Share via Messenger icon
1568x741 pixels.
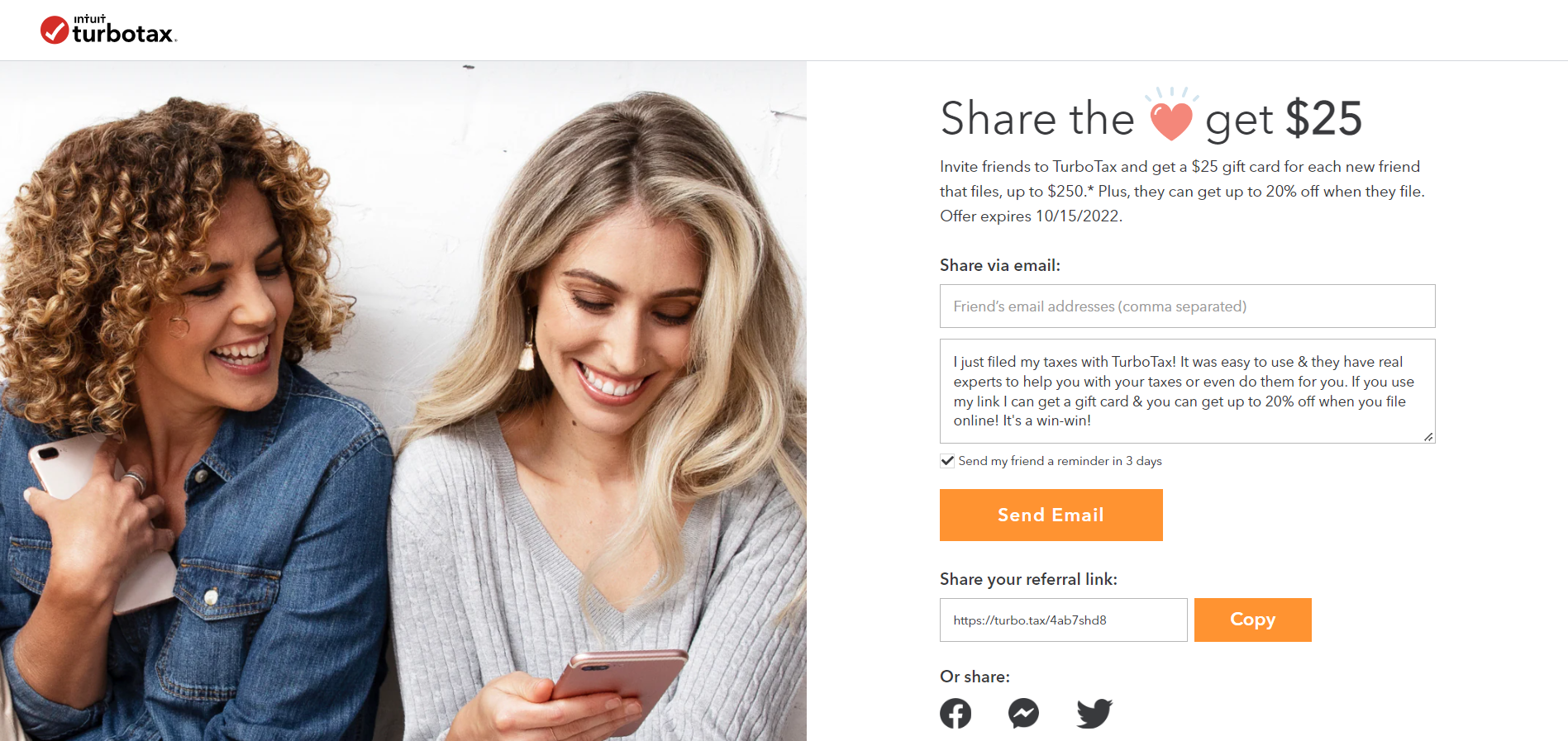click(1023, 714)
